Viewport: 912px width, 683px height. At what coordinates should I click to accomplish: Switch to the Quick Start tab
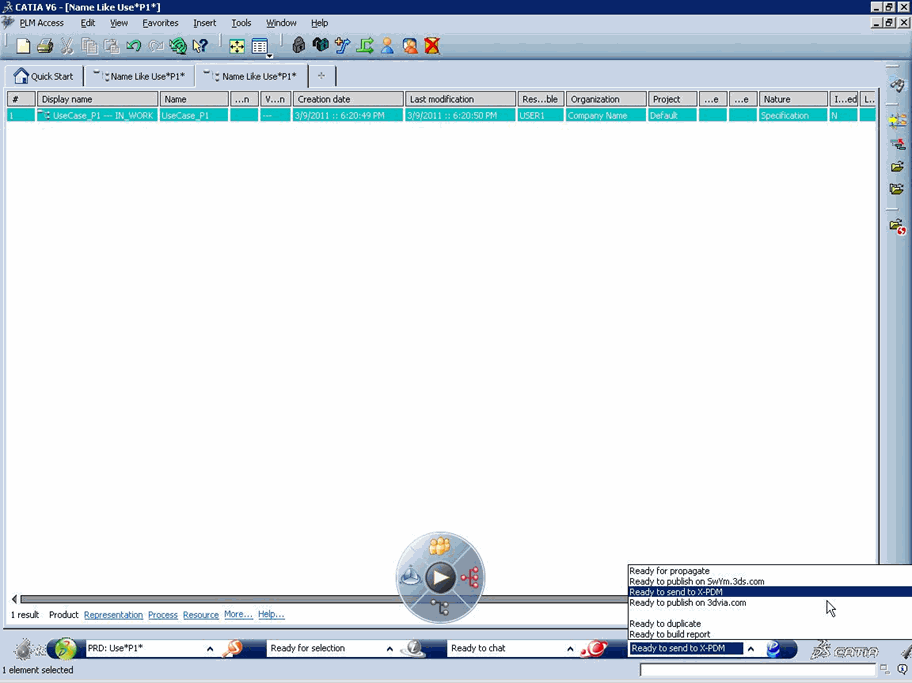click(44, 76)
